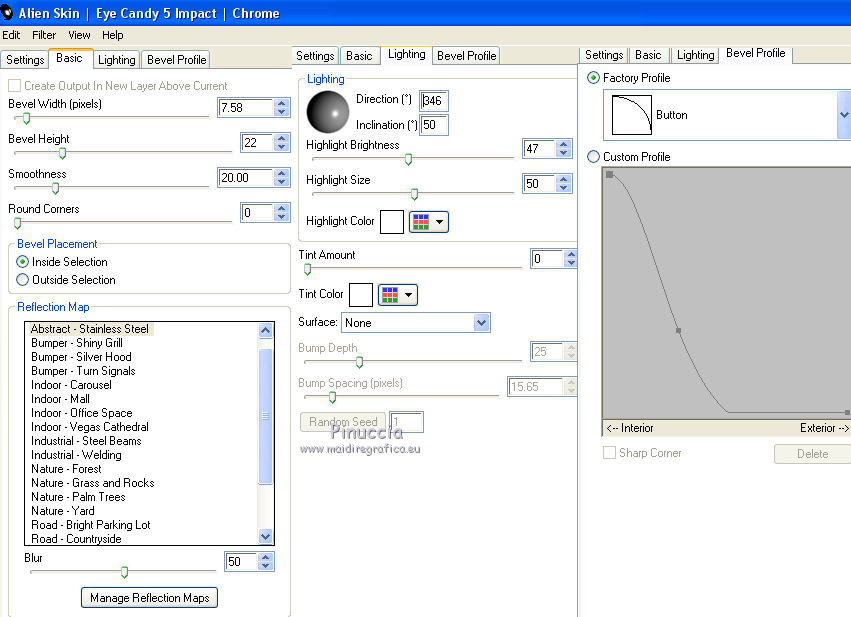Select Bumper - Shiny Grill reflection map
Image resolution: width=851 pixels, height=617 pixels.
[x=77, y=343]
